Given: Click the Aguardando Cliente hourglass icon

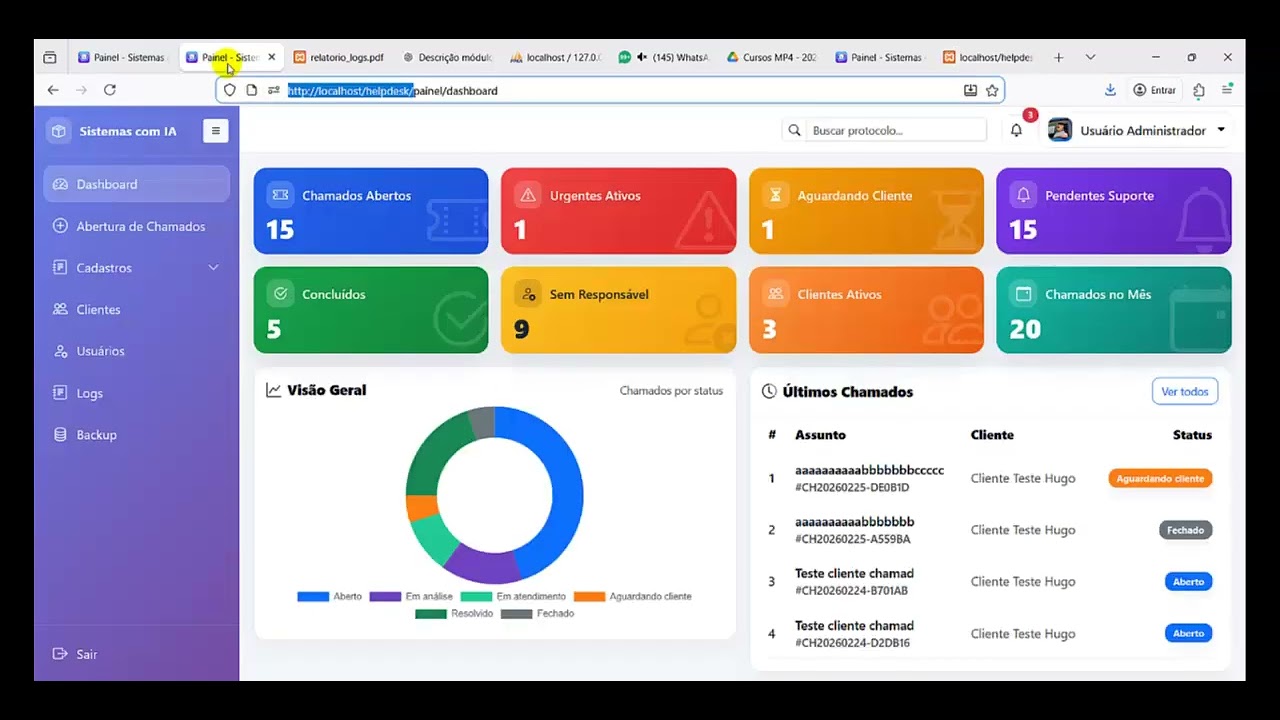Looking at the screenshot, I should coord(775,195).
